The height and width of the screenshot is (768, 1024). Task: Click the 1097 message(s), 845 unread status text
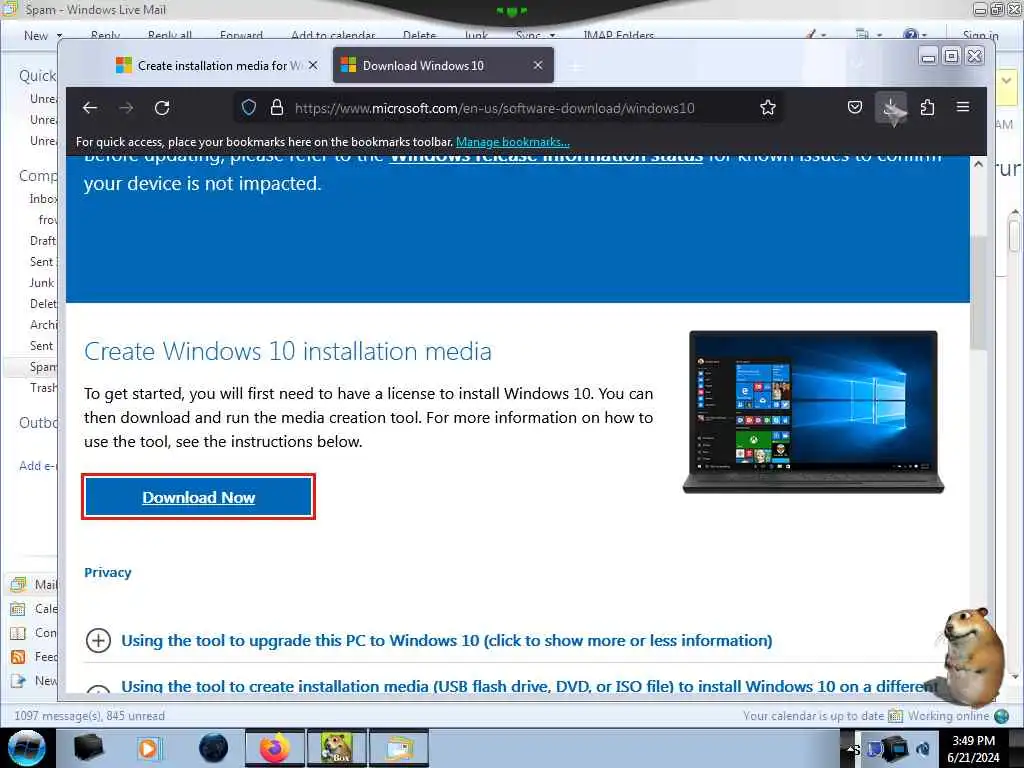point(89,716)
